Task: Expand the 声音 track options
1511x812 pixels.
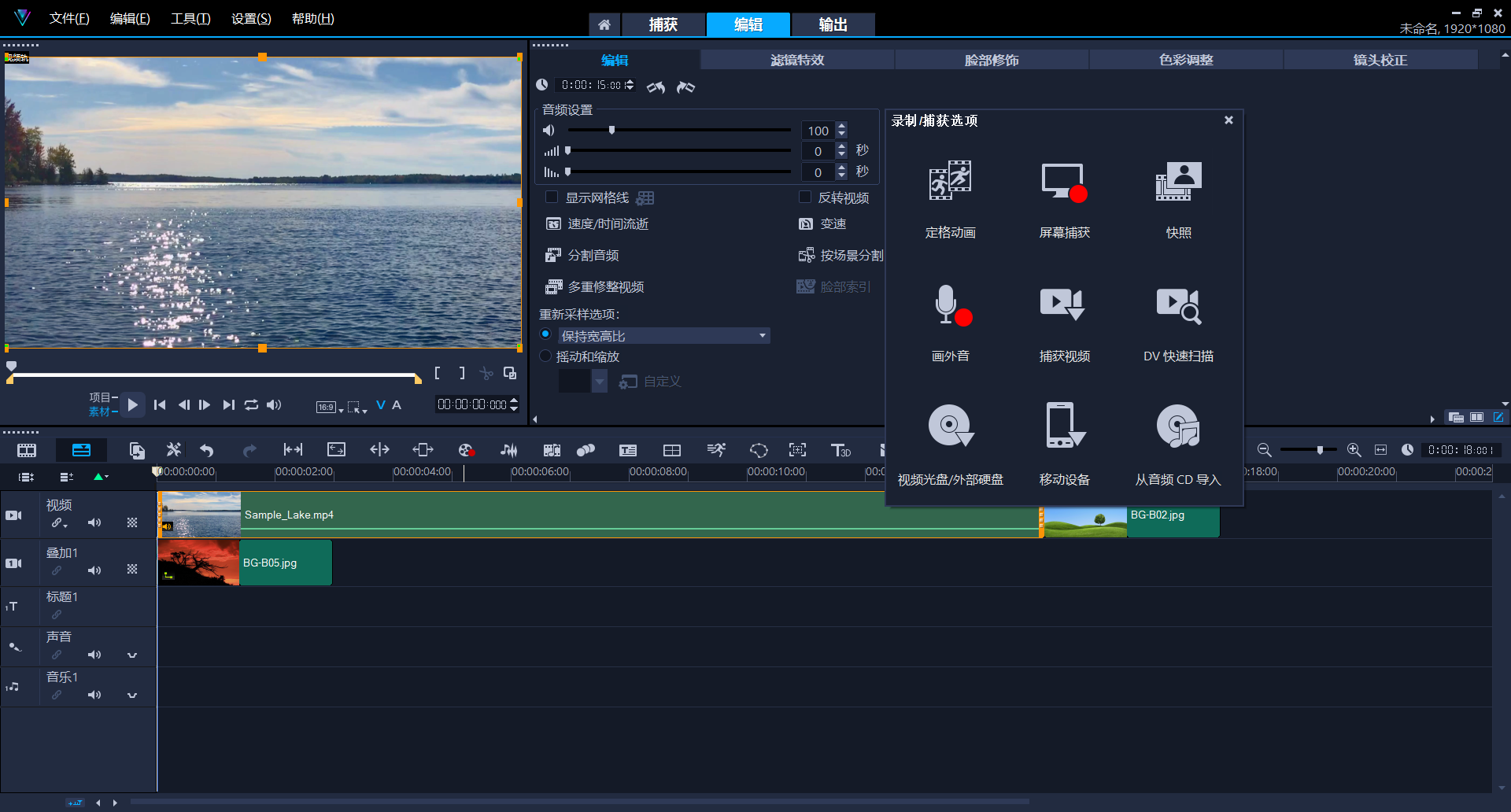Action: coord(132,655)
